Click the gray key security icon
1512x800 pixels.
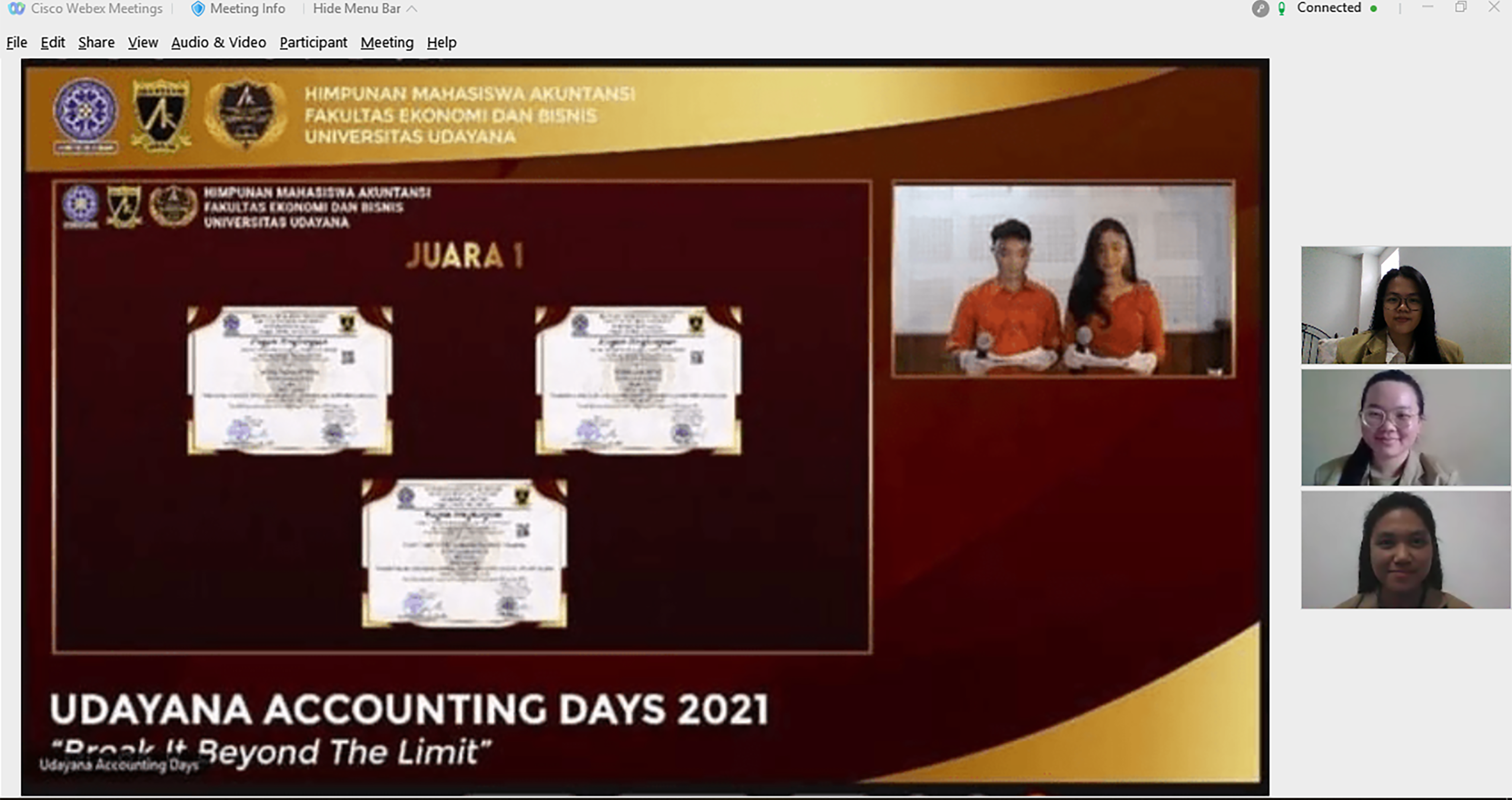(1260, 9)
